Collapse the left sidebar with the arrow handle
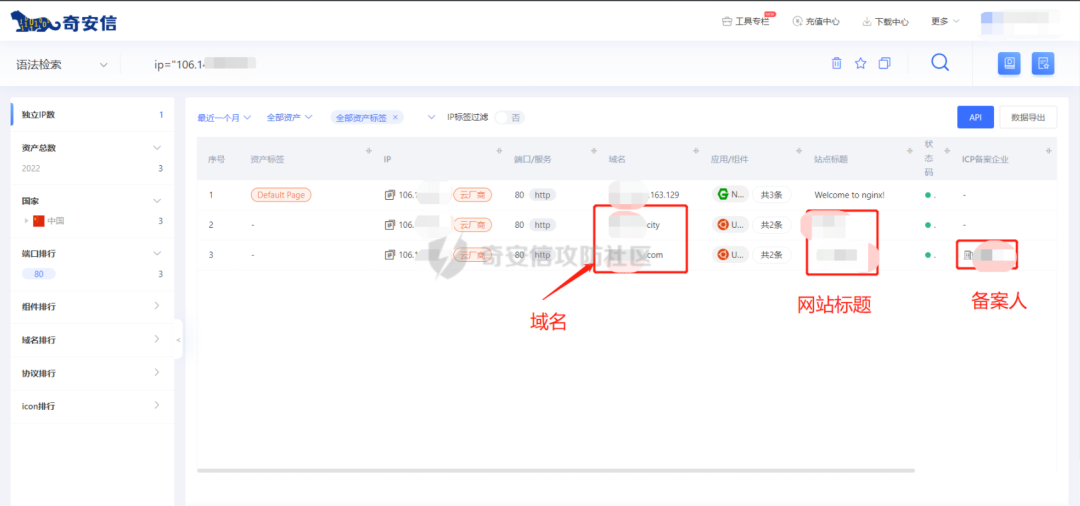The width and height of the screenshot is (1080, 506). [x=178, y=339]
